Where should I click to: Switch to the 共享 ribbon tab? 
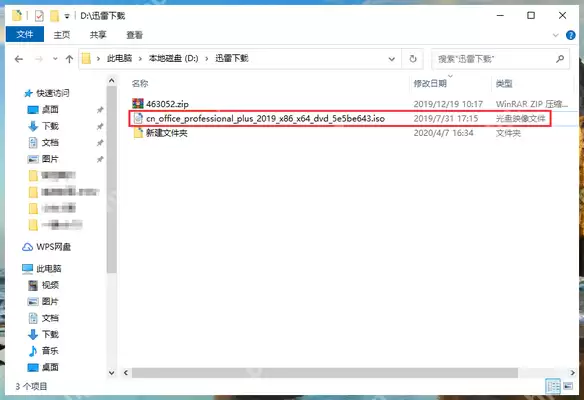tap(98, 35)
